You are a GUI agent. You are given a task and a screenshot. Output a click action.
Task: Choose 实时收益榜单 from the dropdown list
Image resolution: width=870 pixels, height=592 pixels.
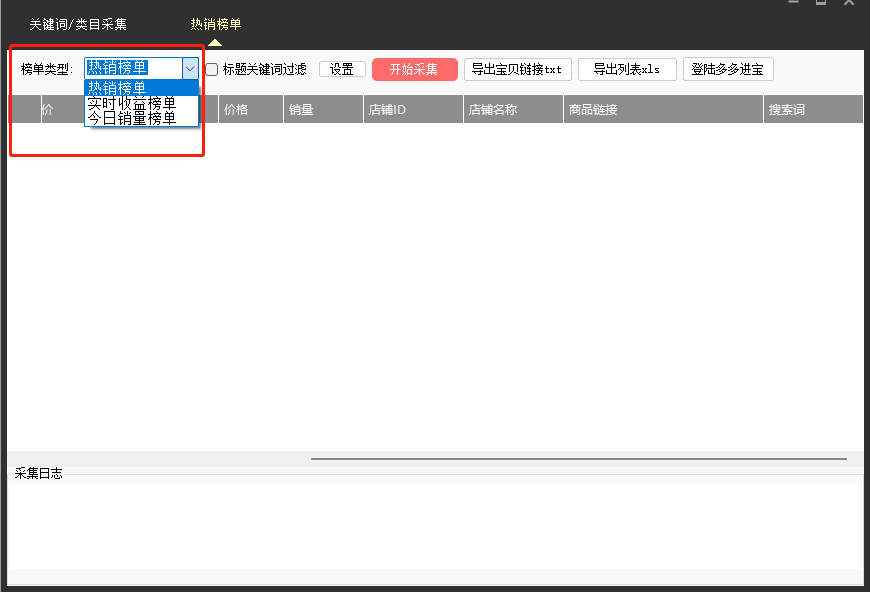pos(141,103)
